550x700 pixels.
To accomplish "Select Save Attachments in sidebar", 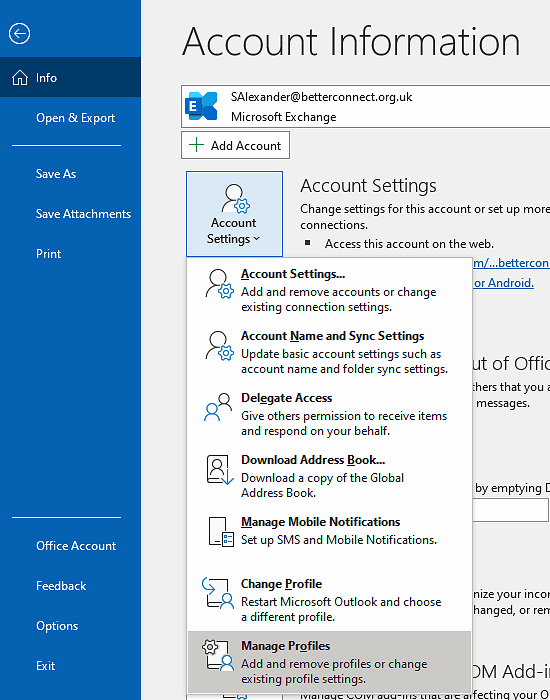I will pos(71,214).
